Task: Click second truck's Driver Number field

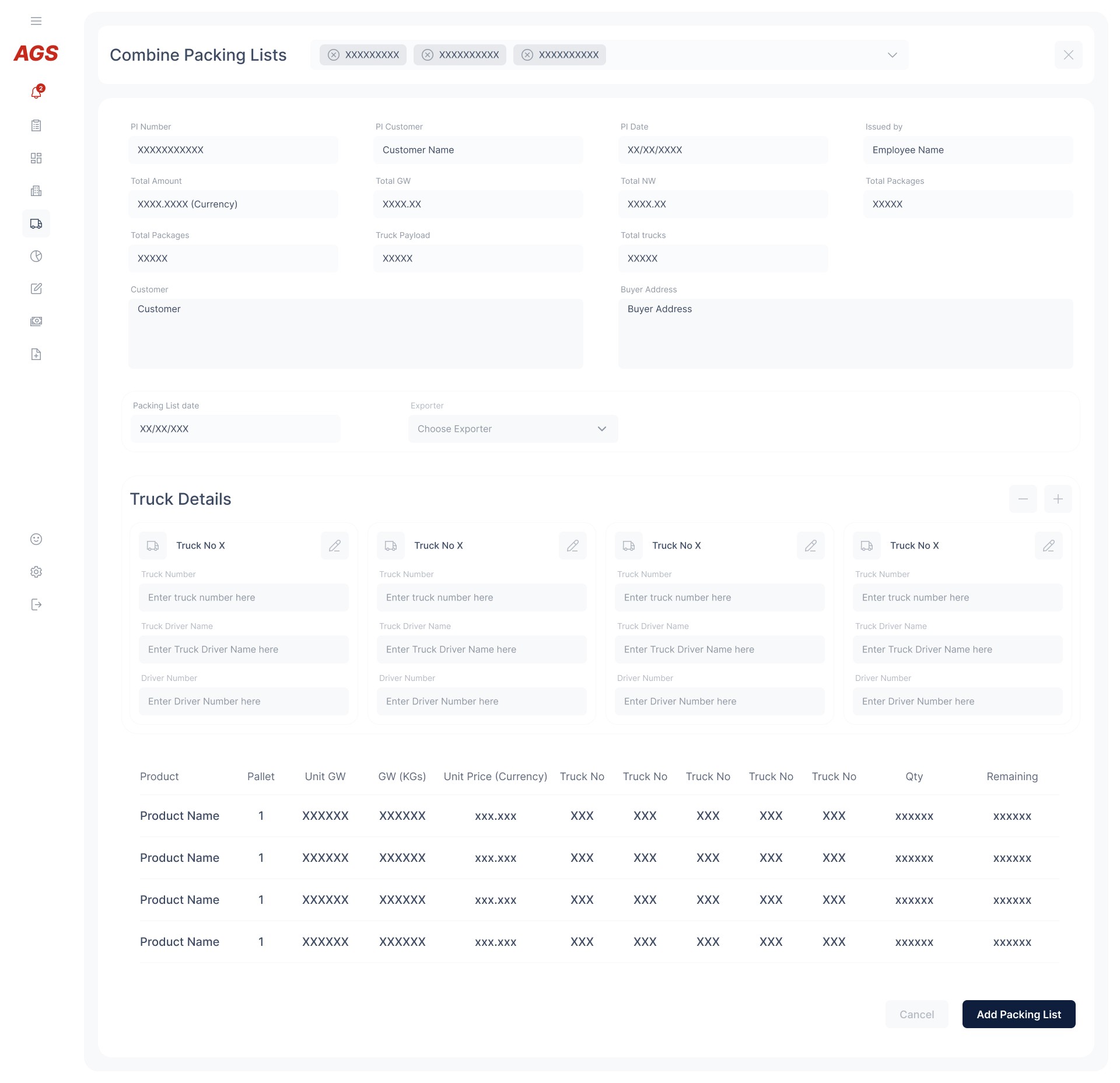Action: [481, 701]
